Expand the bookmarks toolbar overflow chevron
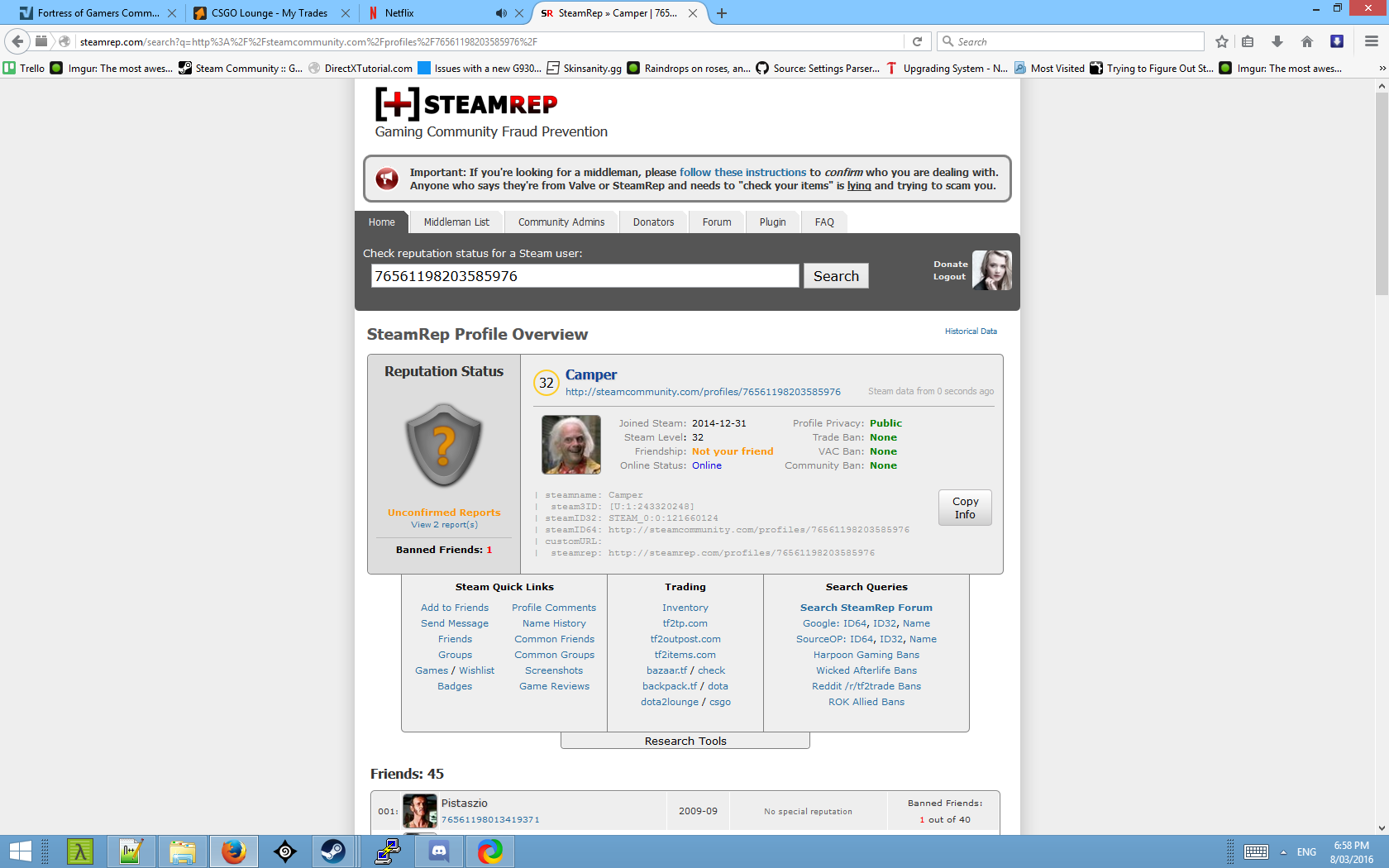The image size is (1389, 868). tap(1382, 69)
